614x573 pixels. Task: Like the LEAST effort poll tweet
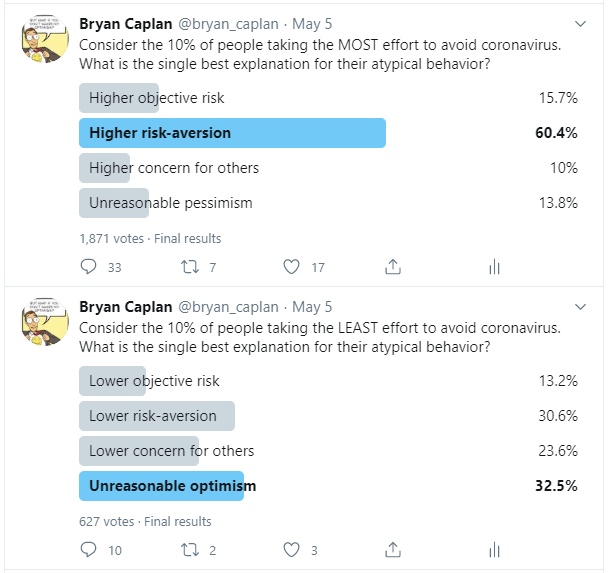tap(291, 550)
